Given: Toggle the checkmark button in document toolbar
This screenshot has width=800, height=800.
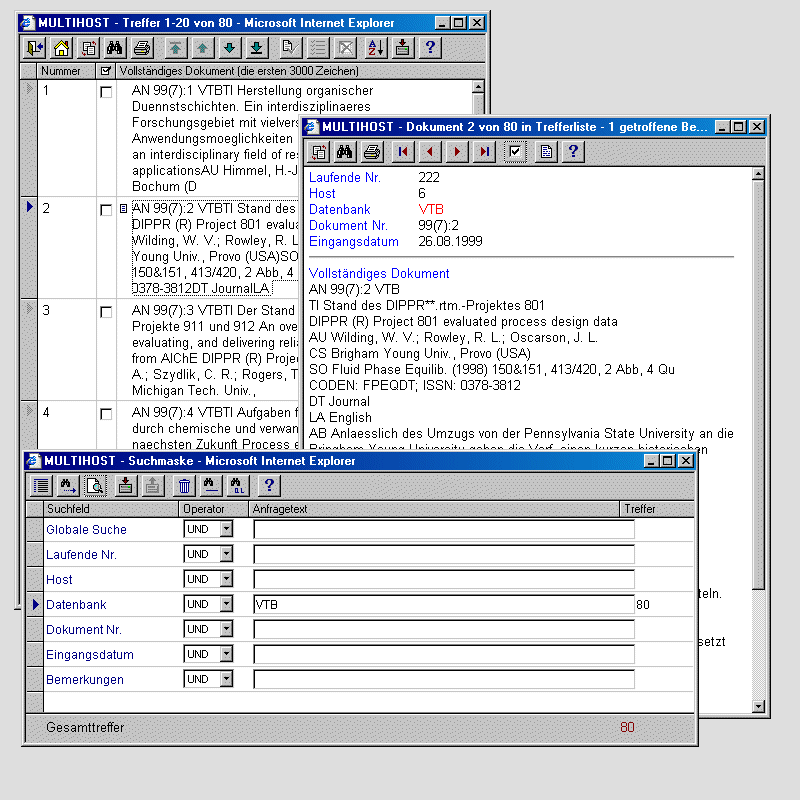Looking at the screenshot, I should pos(515,152).
